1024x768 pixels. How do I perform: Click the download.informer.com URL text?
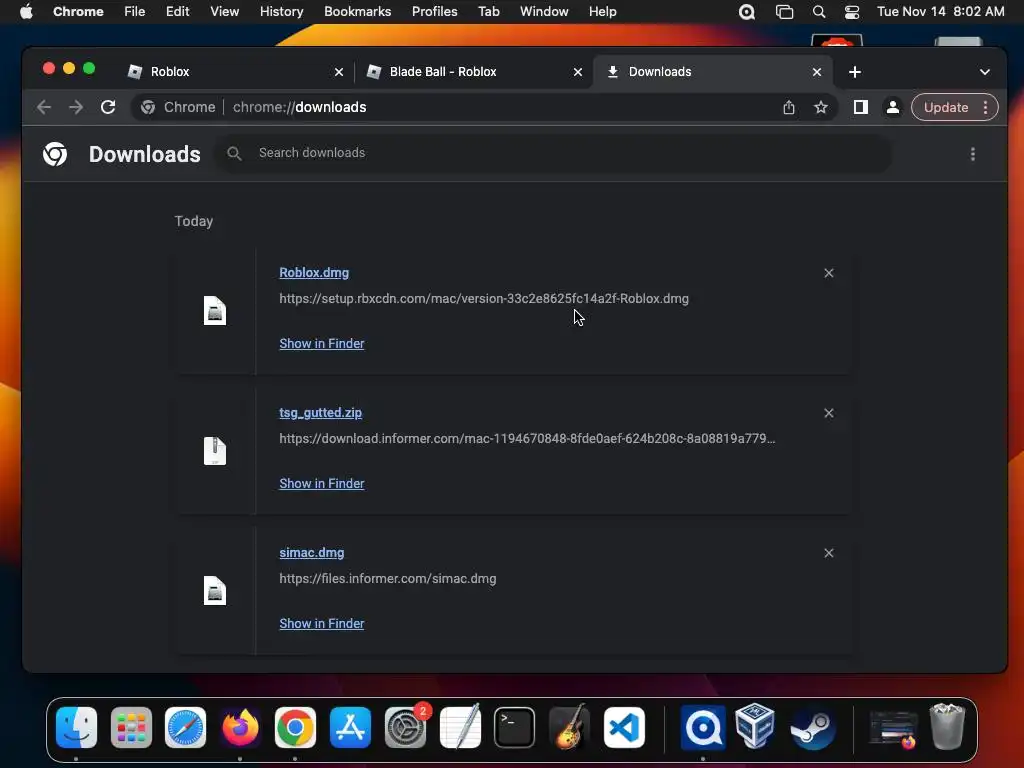(527, 438)
